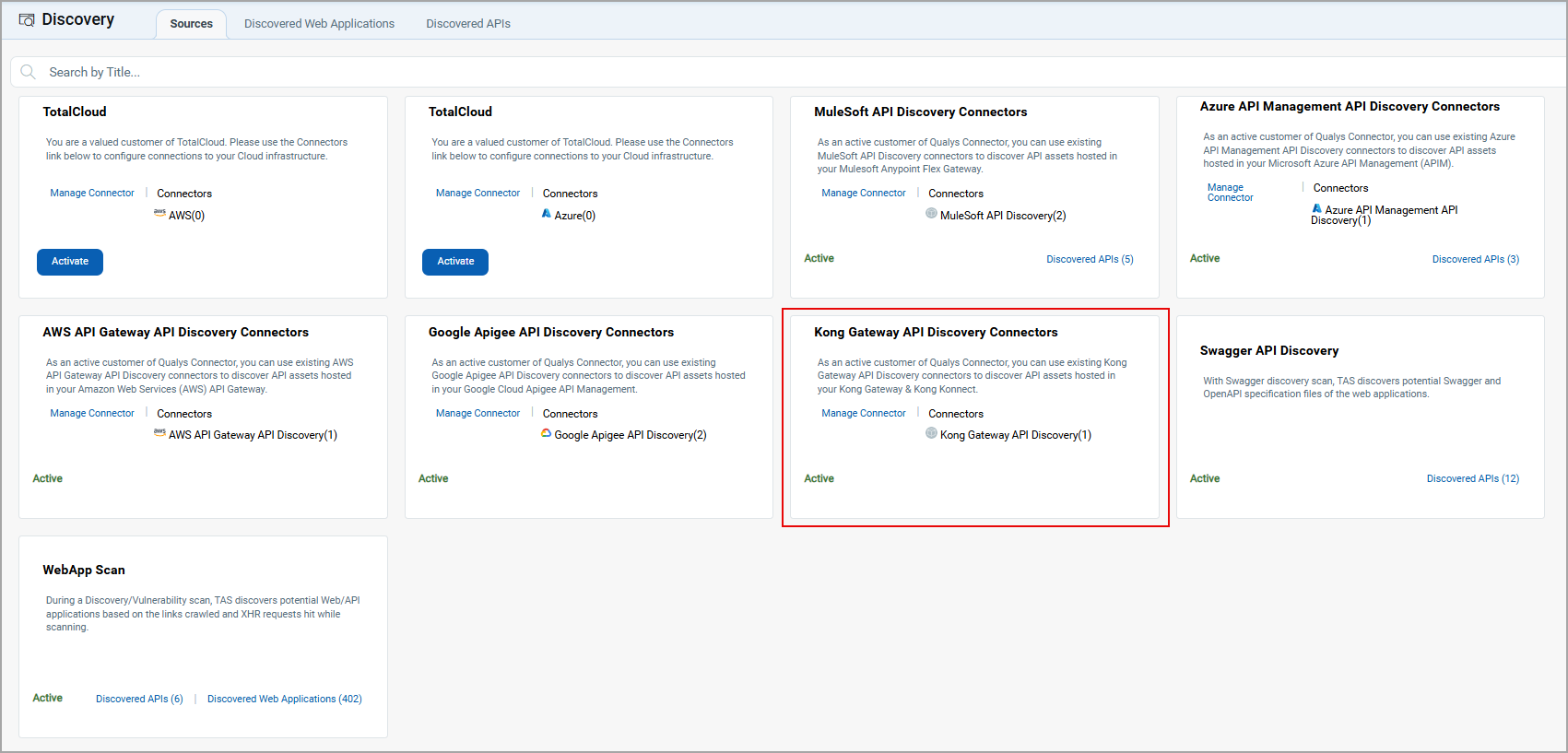Click the MuleSoft API Discovery connector icon
Screen dimensions: 1568x753
click(931, 214)
